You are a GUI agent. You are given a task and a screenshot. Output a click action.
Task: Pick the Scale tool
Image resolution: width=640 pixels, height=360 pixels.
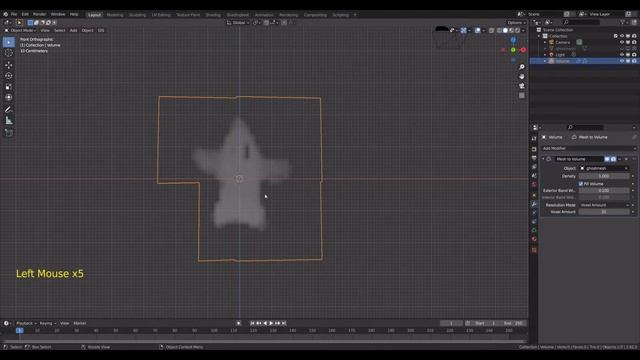[x=9, y=87]
